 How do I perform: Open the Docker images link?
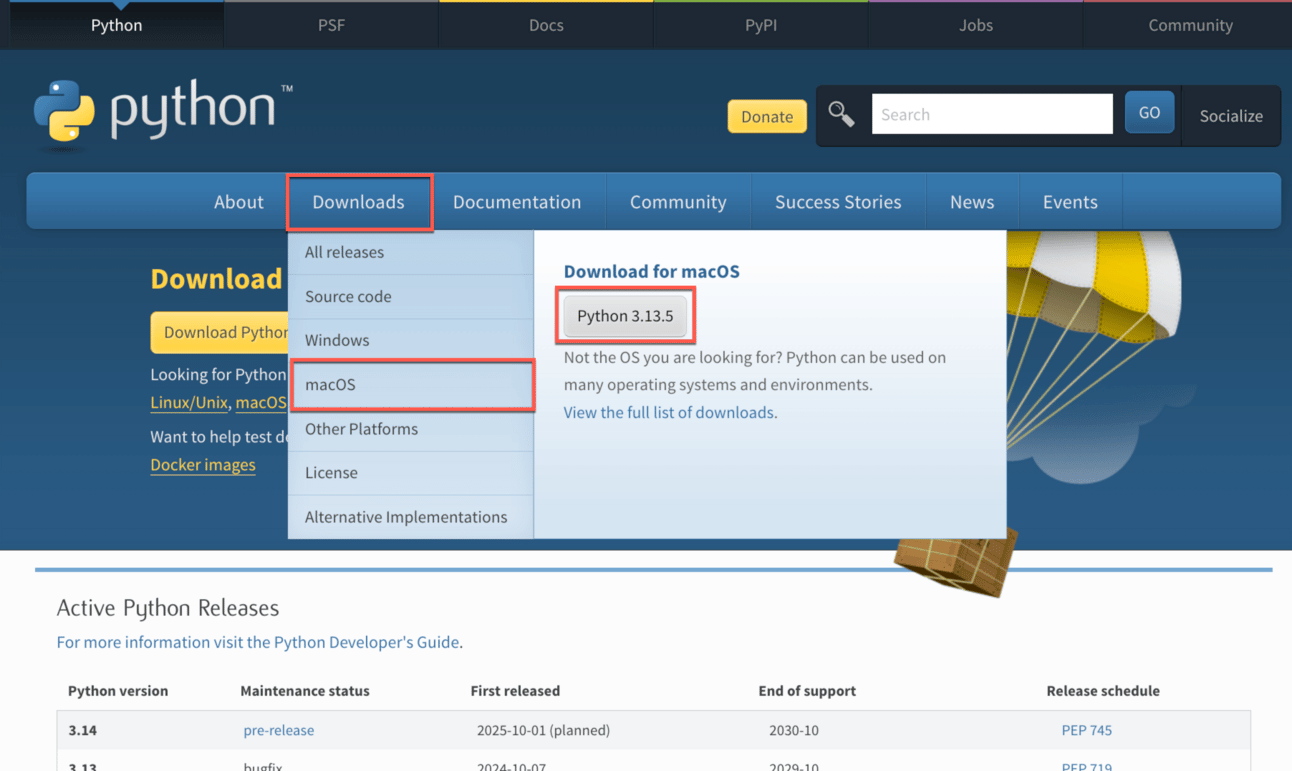(203, 464)
